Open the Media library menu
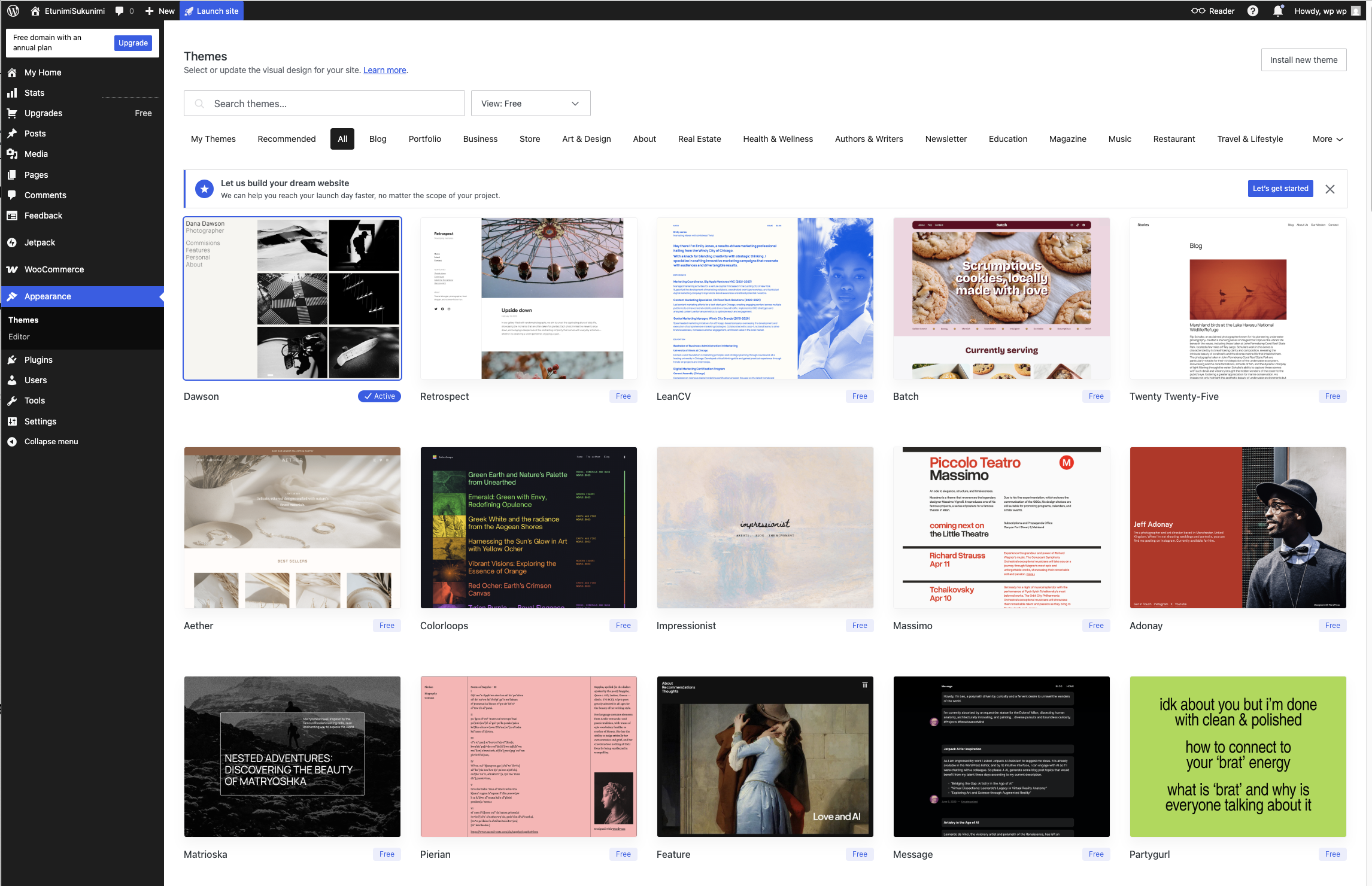 36,154
